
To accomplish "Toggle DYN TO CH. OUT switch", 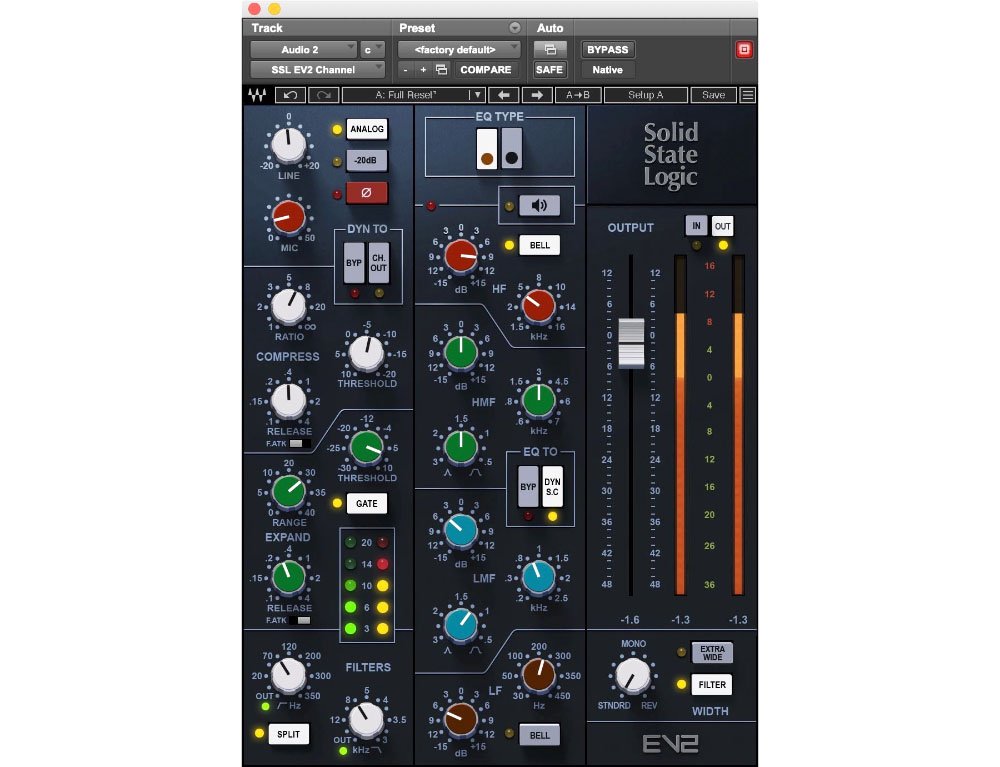I will pos(378,263).
